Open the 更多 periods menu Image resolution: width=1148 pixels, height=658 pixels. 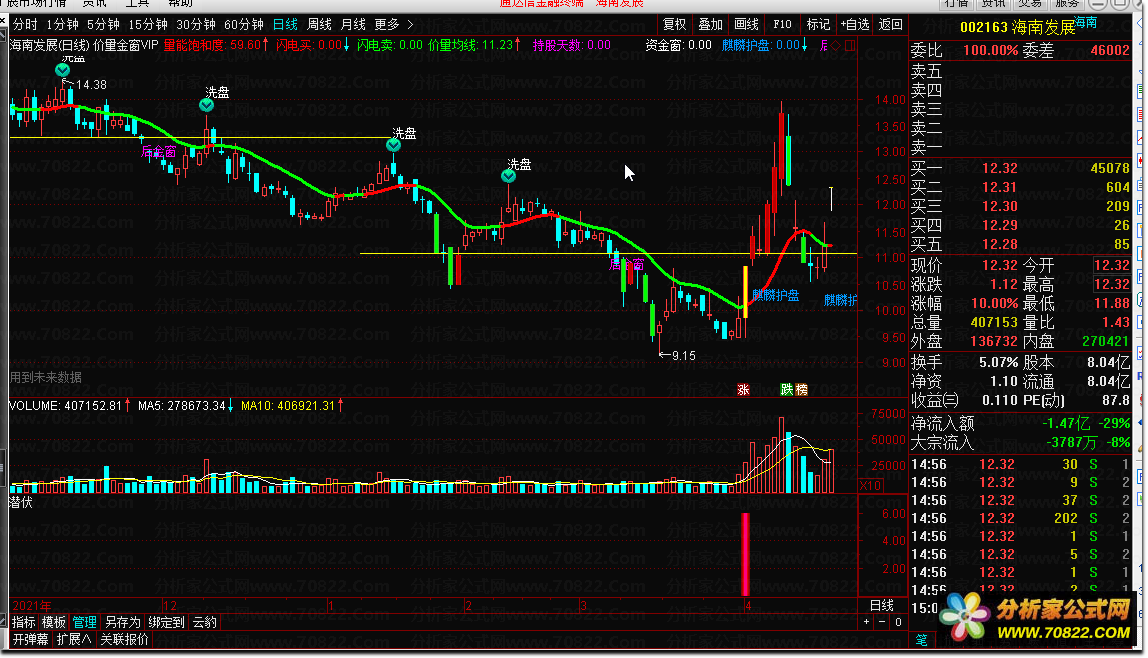(387, 25)
